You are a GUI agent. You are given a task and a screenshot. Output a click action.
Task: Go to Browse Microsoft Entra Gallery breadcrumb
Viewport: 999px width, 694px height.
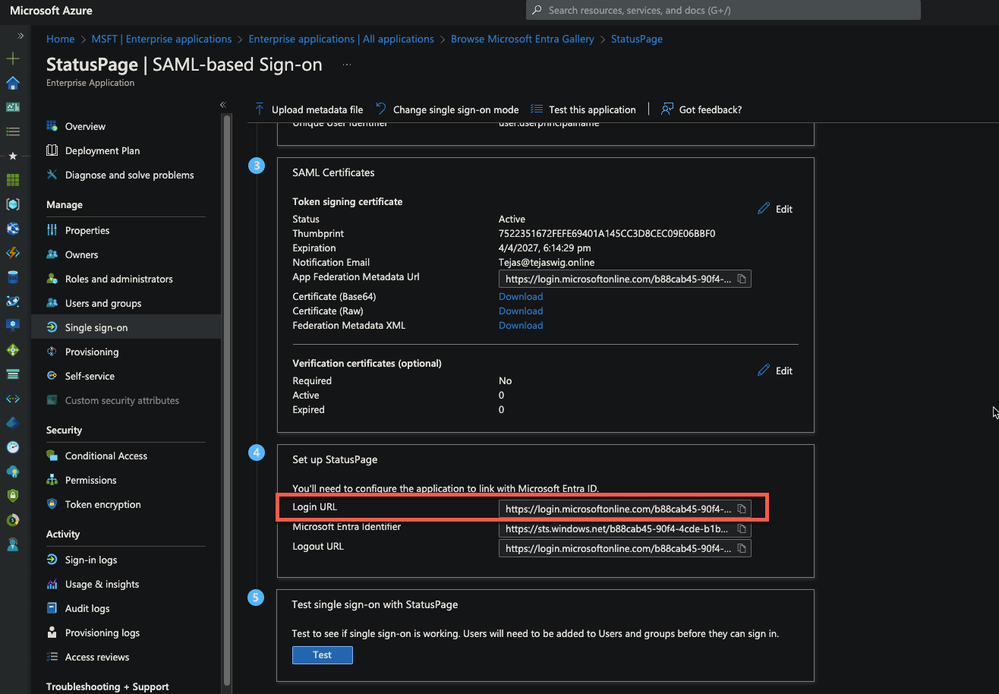522,39
